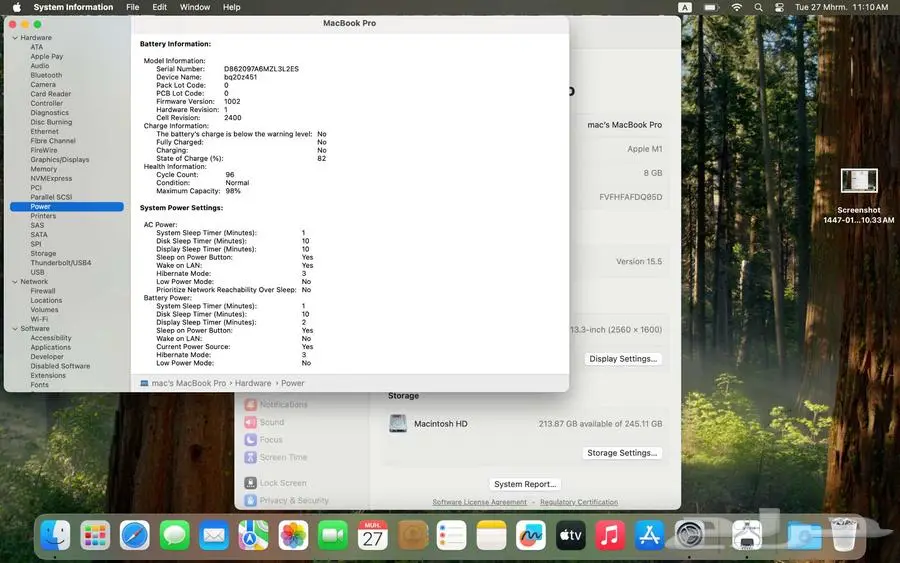Select Memory in the Hardware list
The image size is (900, 563).
(x=44, y=169)
